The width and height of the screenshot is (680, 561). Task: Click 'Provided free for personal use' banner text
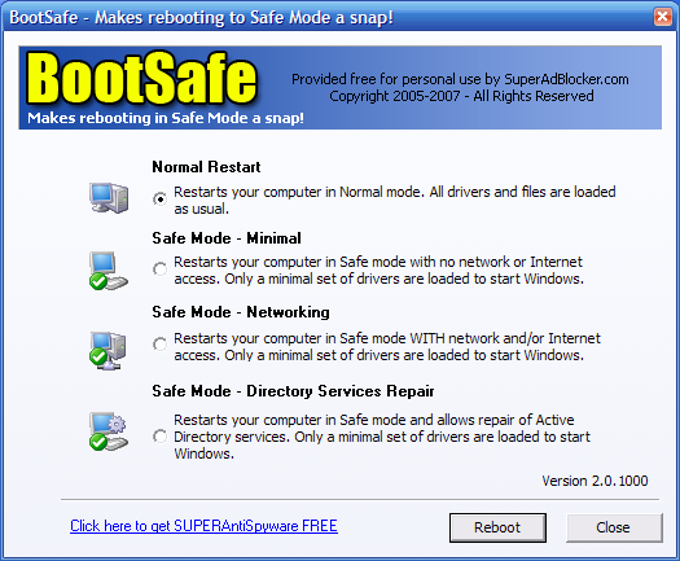(460, 79)
